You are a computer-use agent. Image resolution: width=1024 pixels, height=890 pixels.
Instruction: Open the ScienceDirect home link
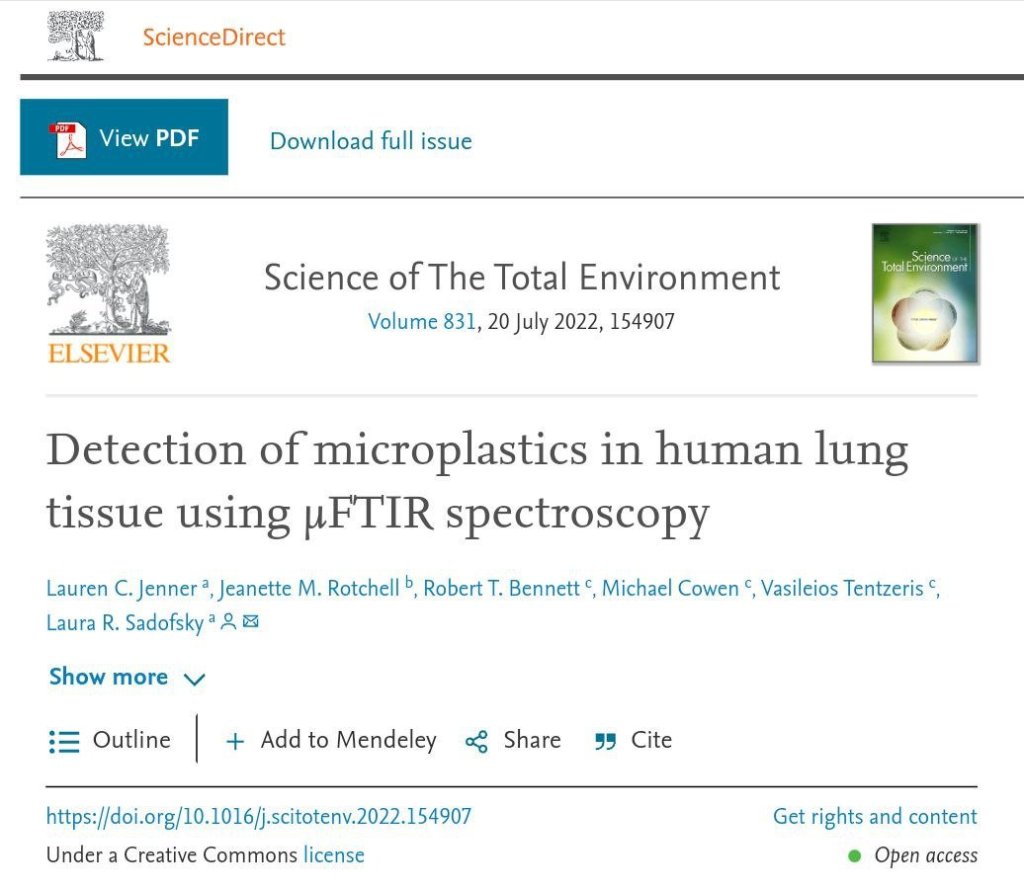[214, 37]
